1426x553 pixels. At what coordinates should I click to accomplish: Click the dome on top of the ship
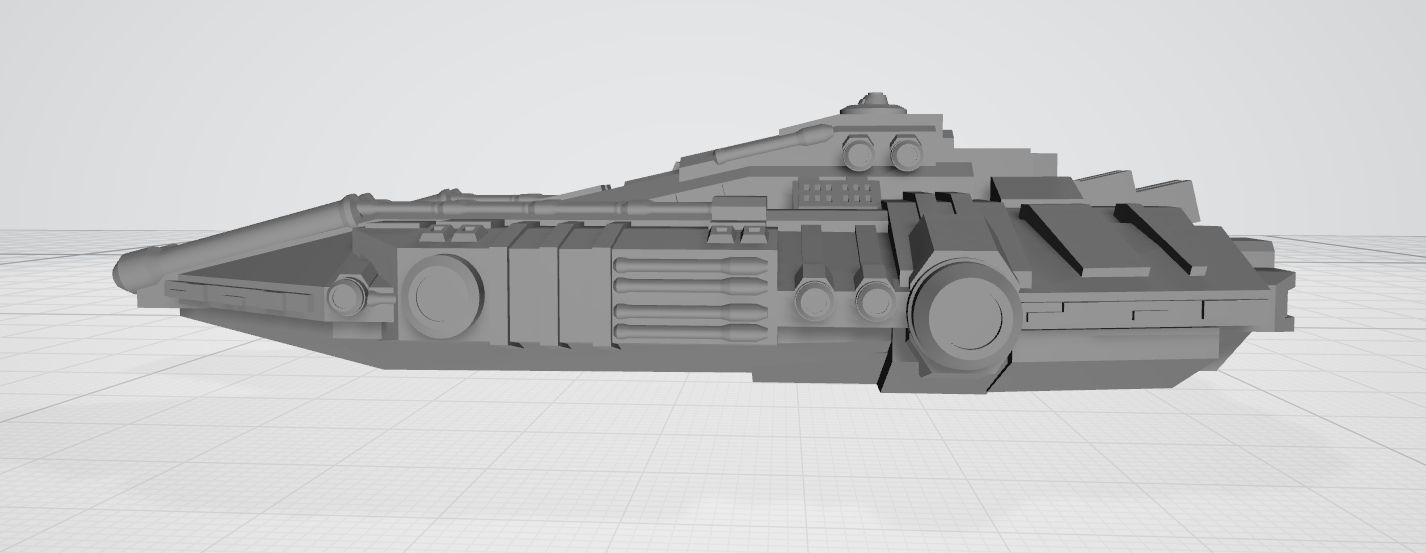875,100
